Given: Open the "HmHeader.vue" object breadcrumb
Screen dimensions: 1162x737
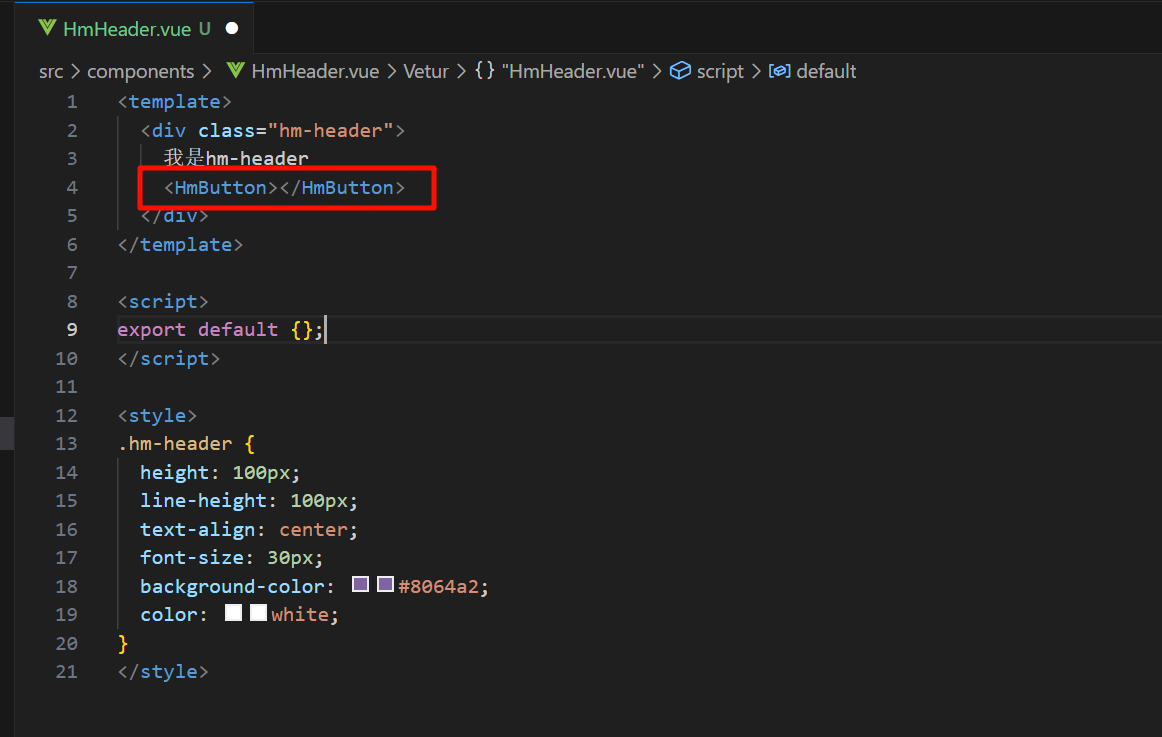Looking at the screenshot, I should click(573, 71).
